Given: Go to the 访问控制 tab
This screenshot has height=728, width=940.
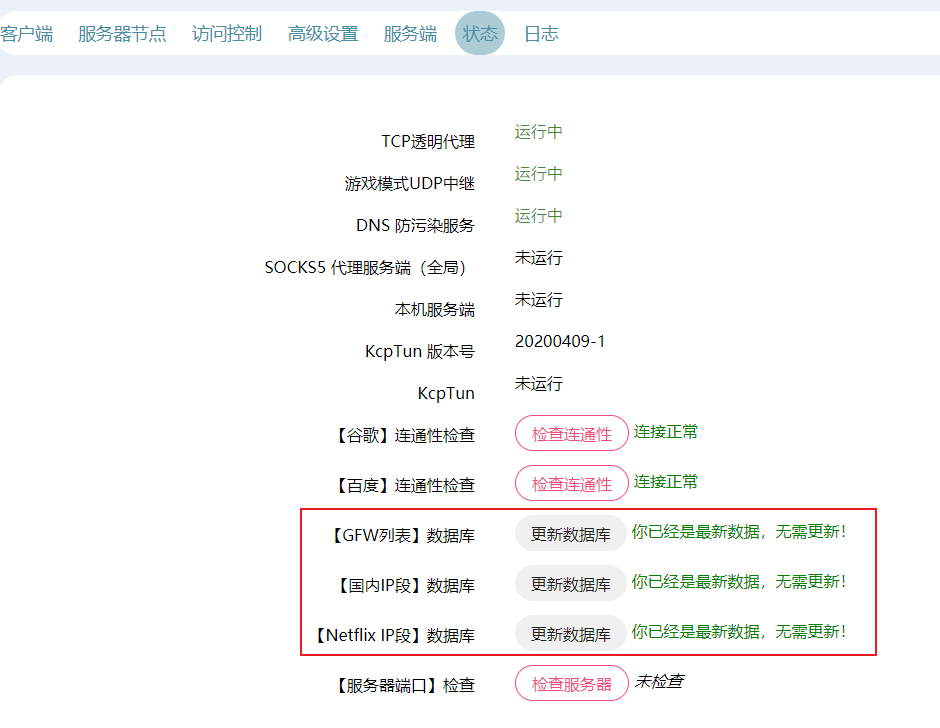Looking at the screenshot, I should coord(227,34).
